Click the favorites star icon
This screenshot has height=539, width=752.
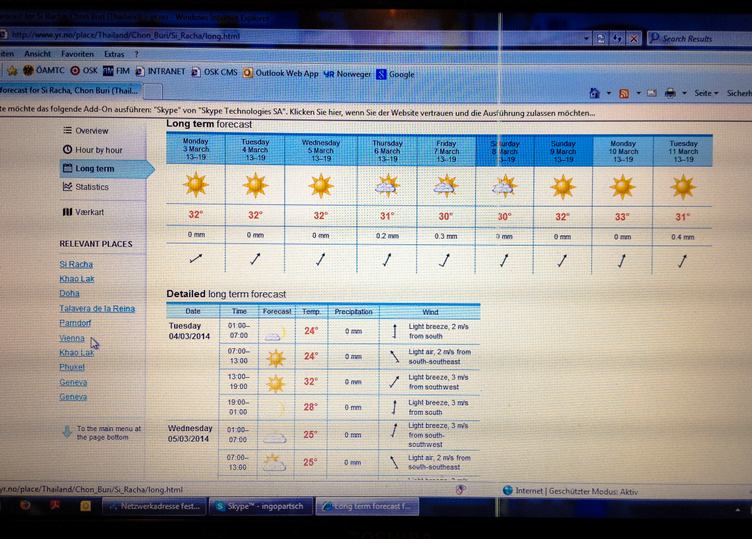(x=12, y=70)
